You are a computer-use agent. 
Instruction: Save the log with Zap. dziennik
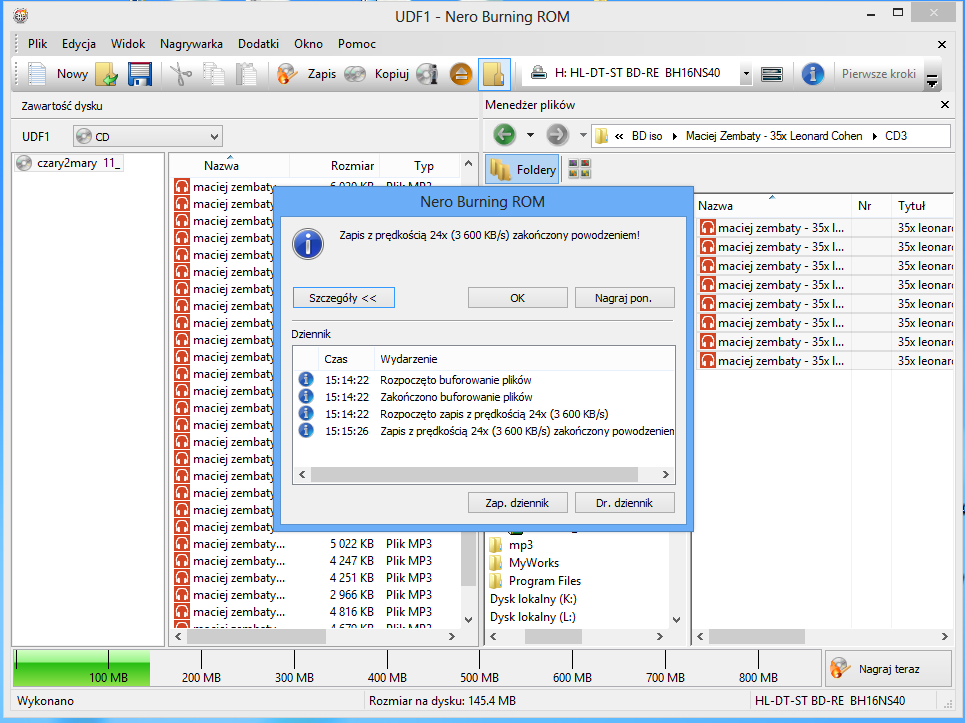518,503
